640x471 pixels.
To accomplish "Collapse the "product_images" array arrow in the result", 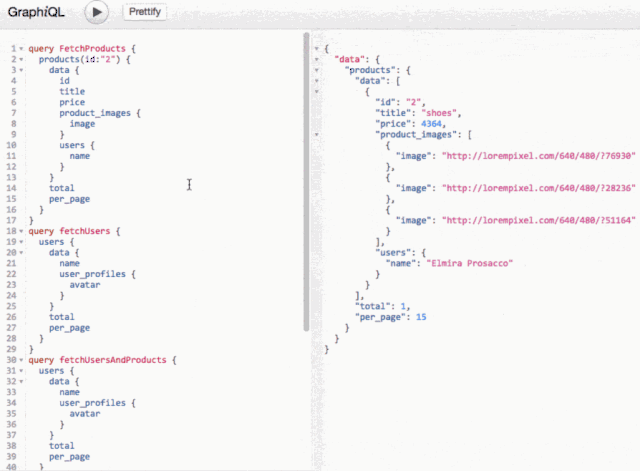I will click(x=317, y=135).
